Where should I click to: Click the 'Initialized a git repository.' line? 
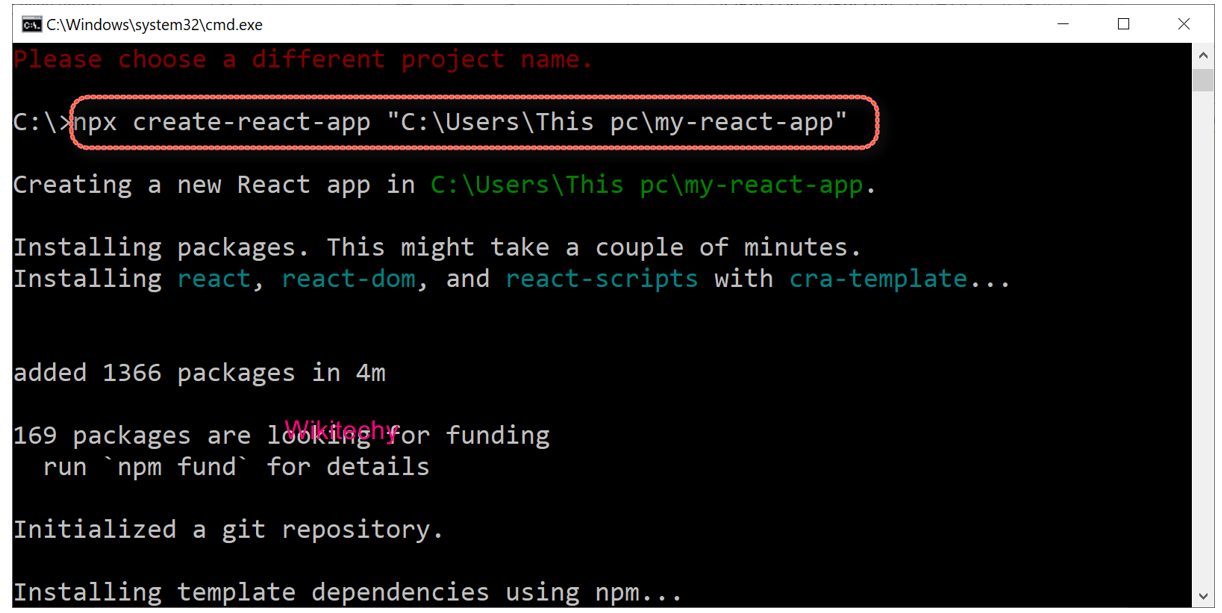point(228,529)
